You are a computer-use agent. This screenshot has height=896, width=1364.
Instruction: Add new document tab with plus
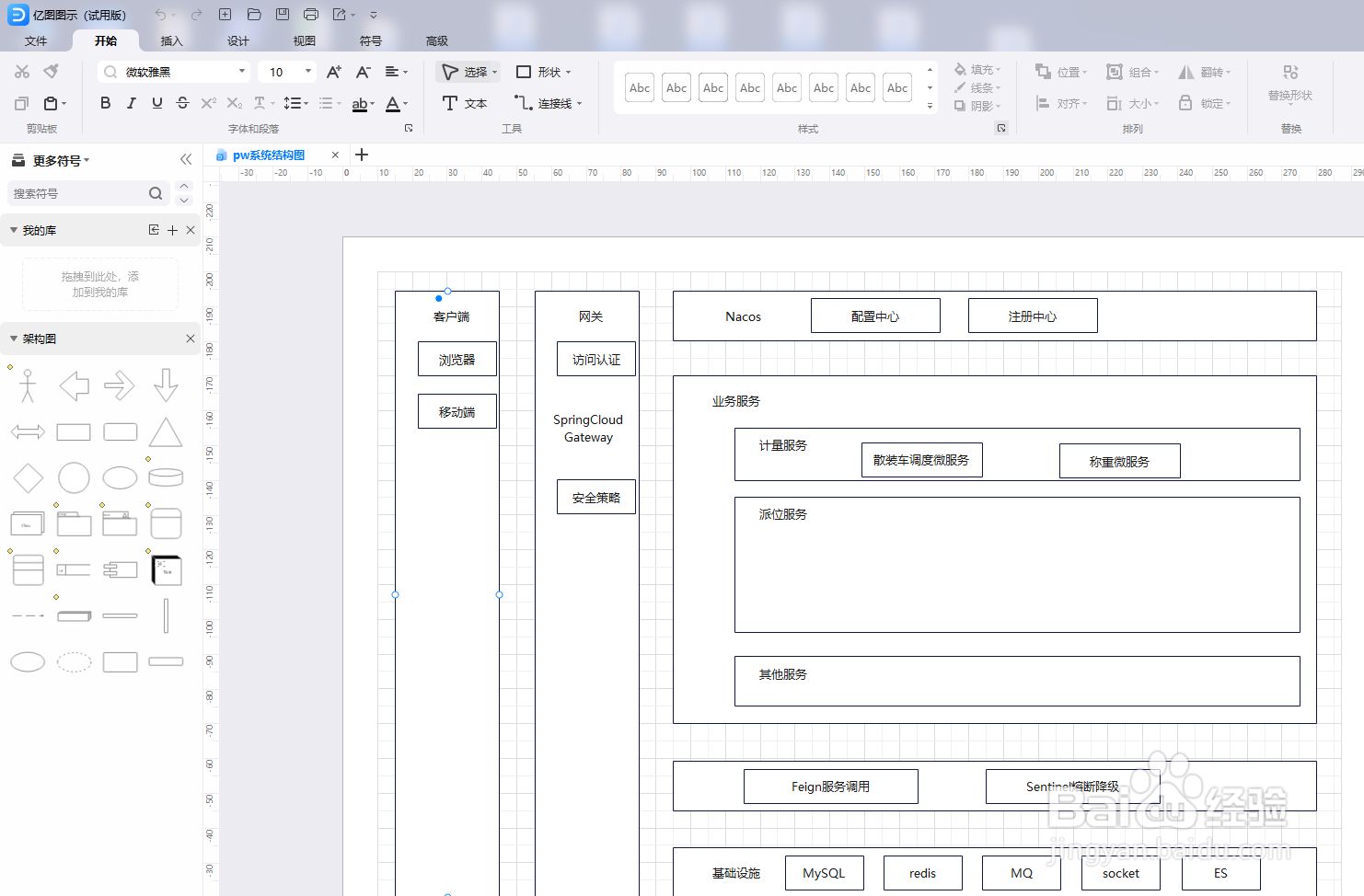pyautogui.click(x=362, y=155)
